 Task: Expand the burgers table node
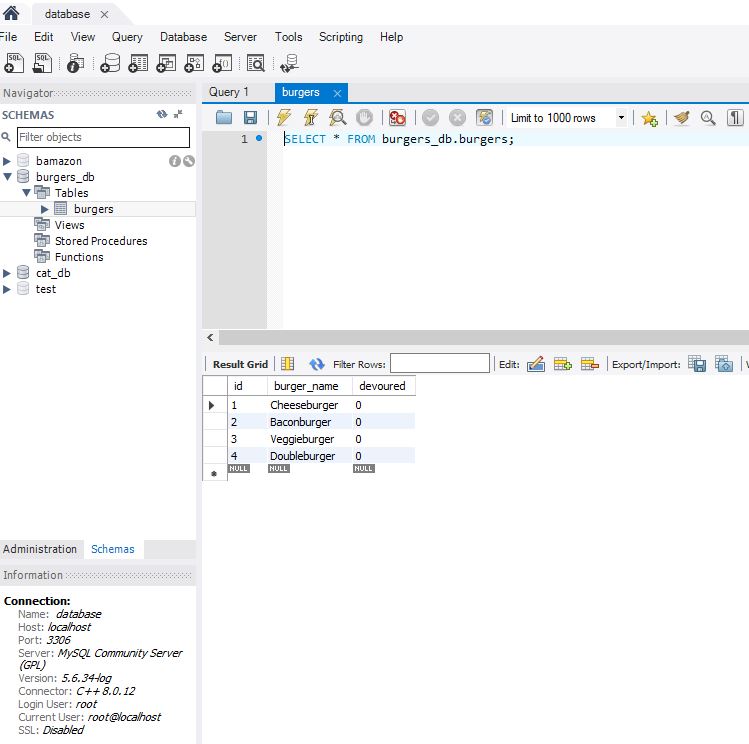point(44,209)
